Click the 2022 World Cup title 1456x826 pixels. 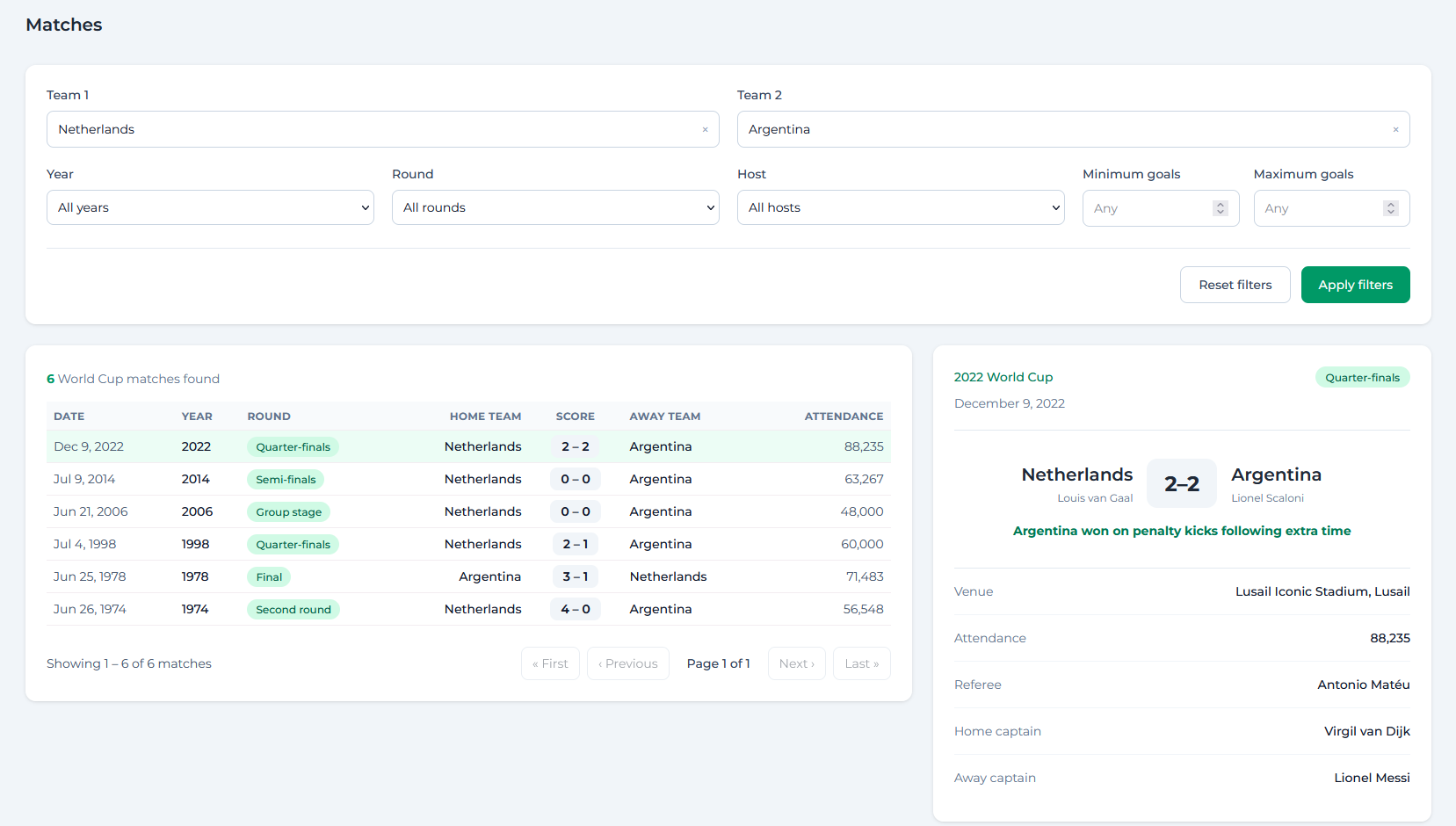tap(1003, 377)
